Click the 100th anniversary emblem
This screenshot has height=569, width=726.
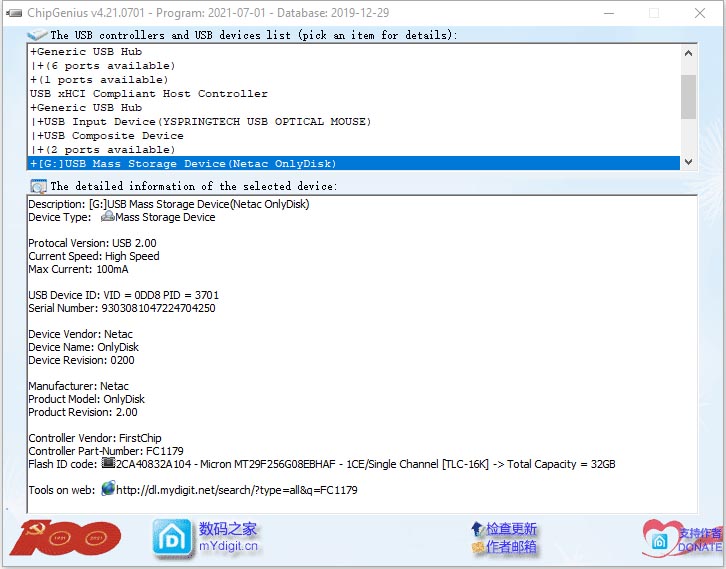pos(65,538)
